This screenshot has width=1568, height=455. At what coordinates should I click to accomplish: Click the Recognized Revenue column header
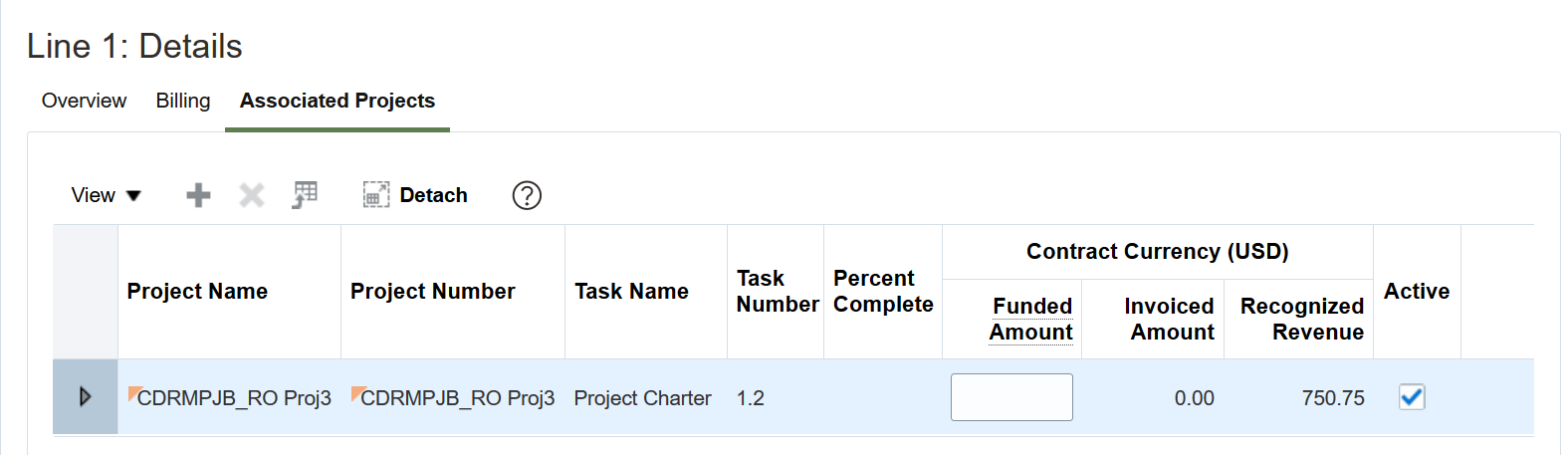tap(1302, 319)
